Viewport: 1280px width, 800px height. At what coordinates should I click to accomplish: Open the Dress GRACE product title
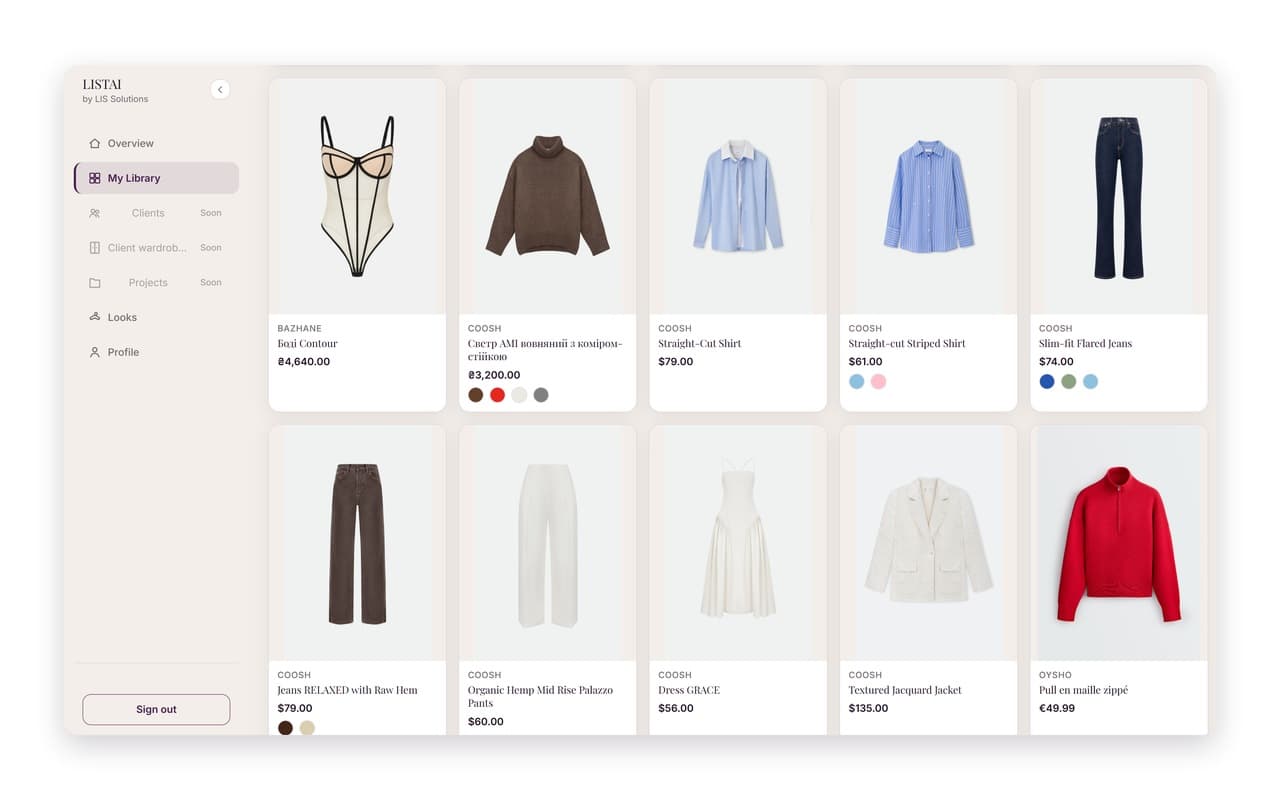click(689, 690)
